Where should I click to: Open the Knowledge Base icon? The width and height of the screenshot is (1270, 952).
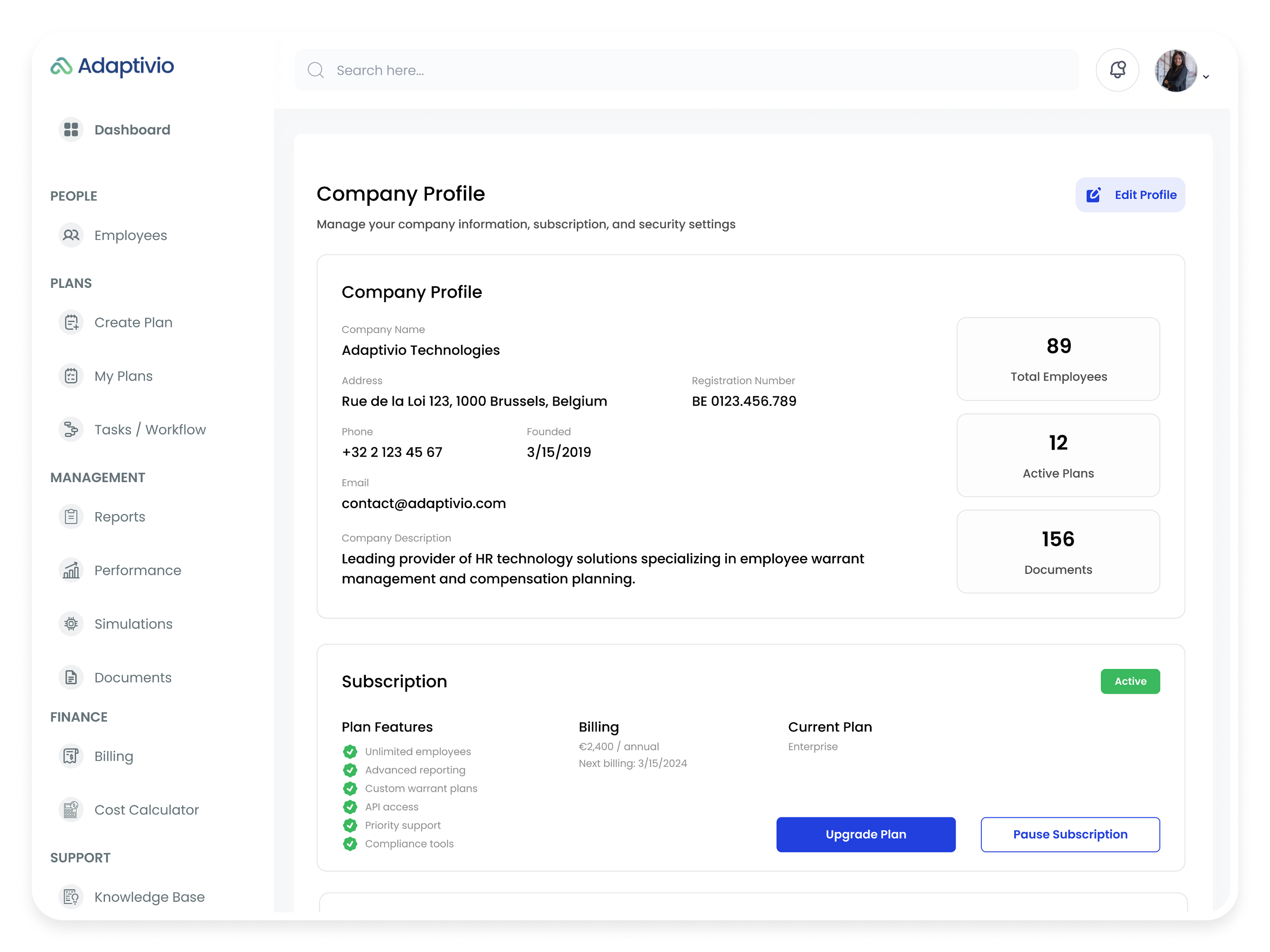[x=71, y=896]
